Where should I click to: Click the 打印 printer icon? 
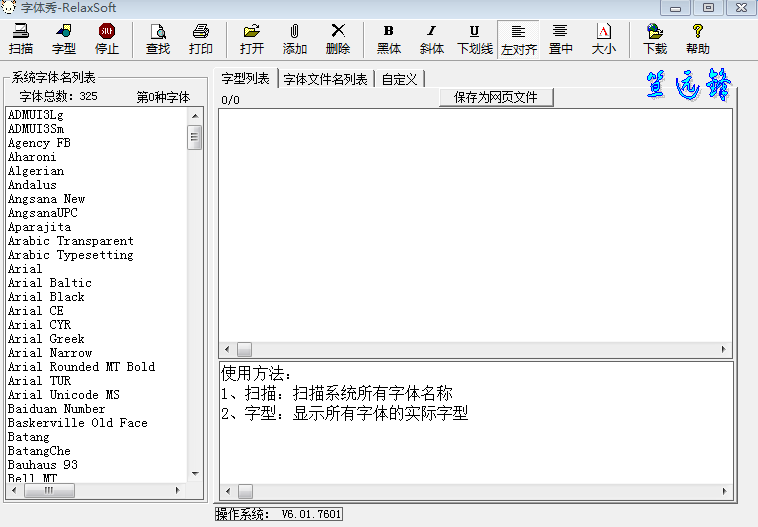[x=201, y=39]
